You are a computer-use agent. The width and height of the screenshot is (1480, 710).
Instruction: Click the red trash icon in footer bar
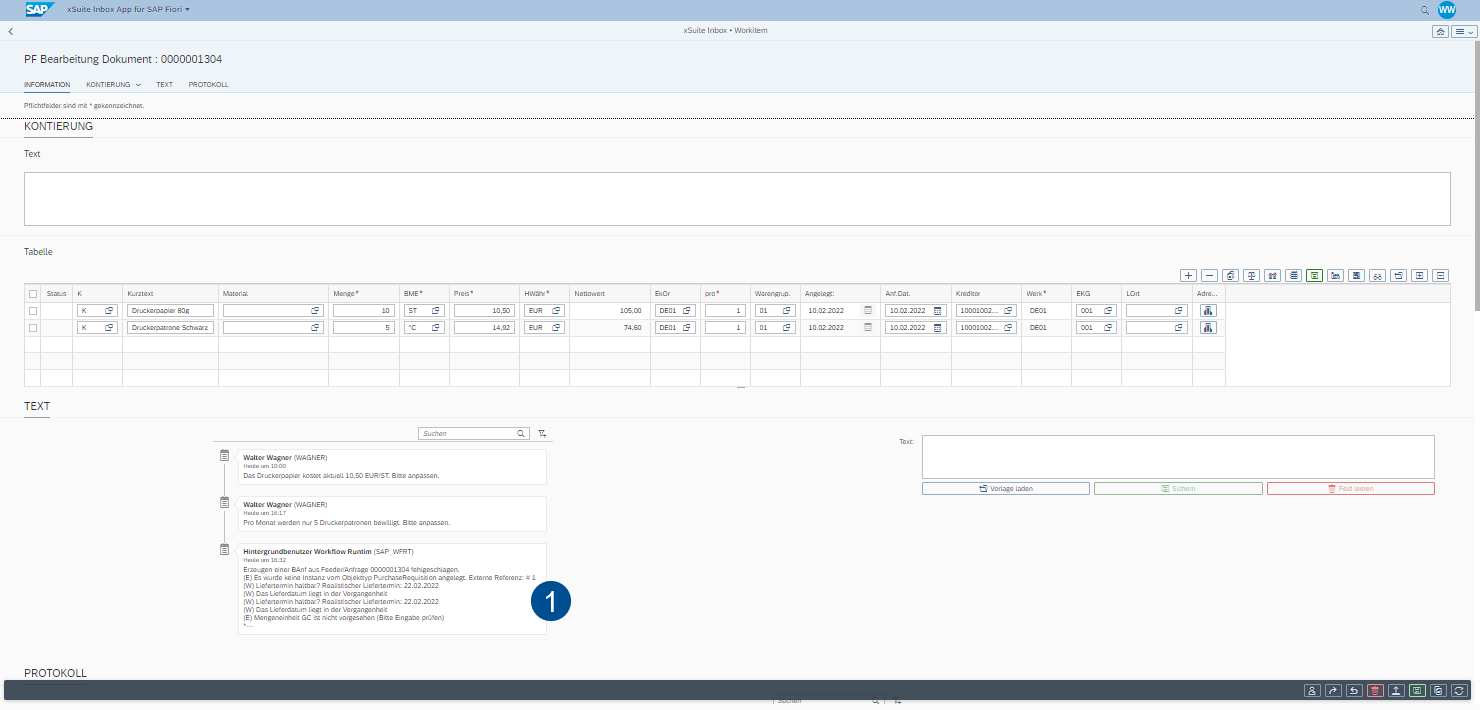[1375, 690]
